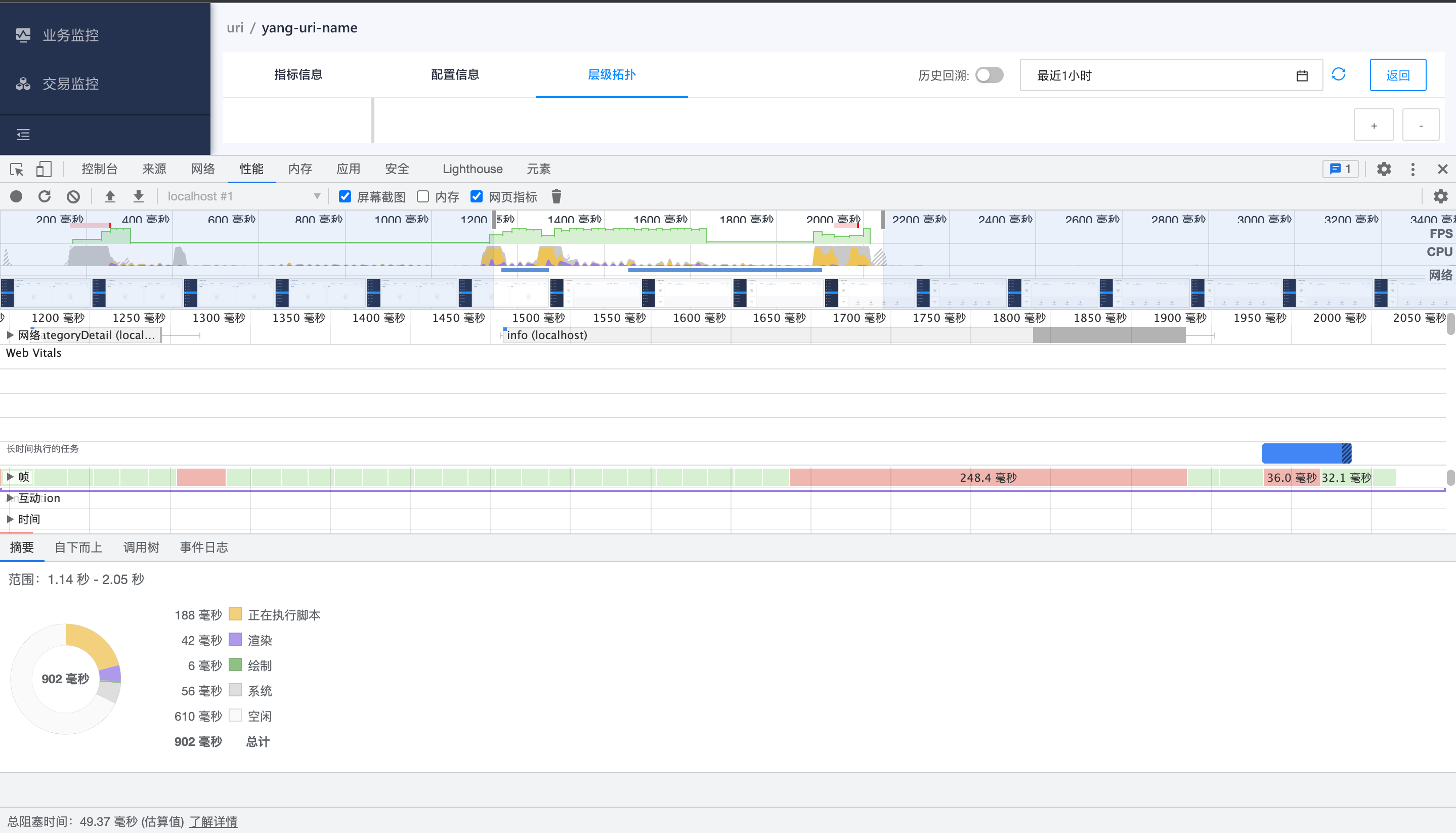Open the 网络 DevTools tab

click(x=203, y=170)
